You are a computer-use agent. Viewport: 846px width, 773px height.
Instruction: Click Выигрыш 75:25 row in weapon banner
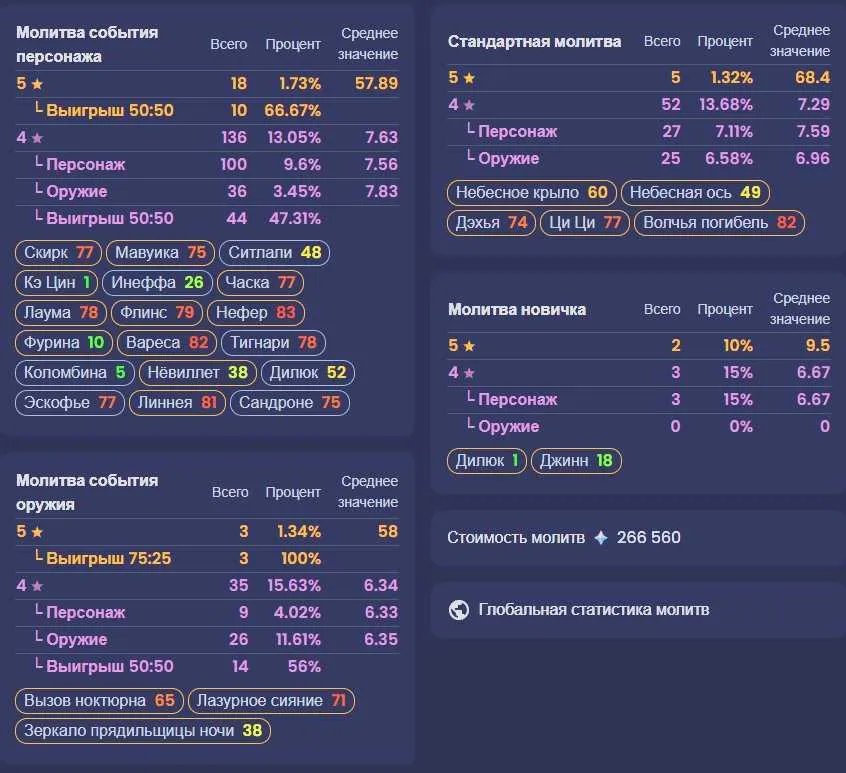pos(207,559)
